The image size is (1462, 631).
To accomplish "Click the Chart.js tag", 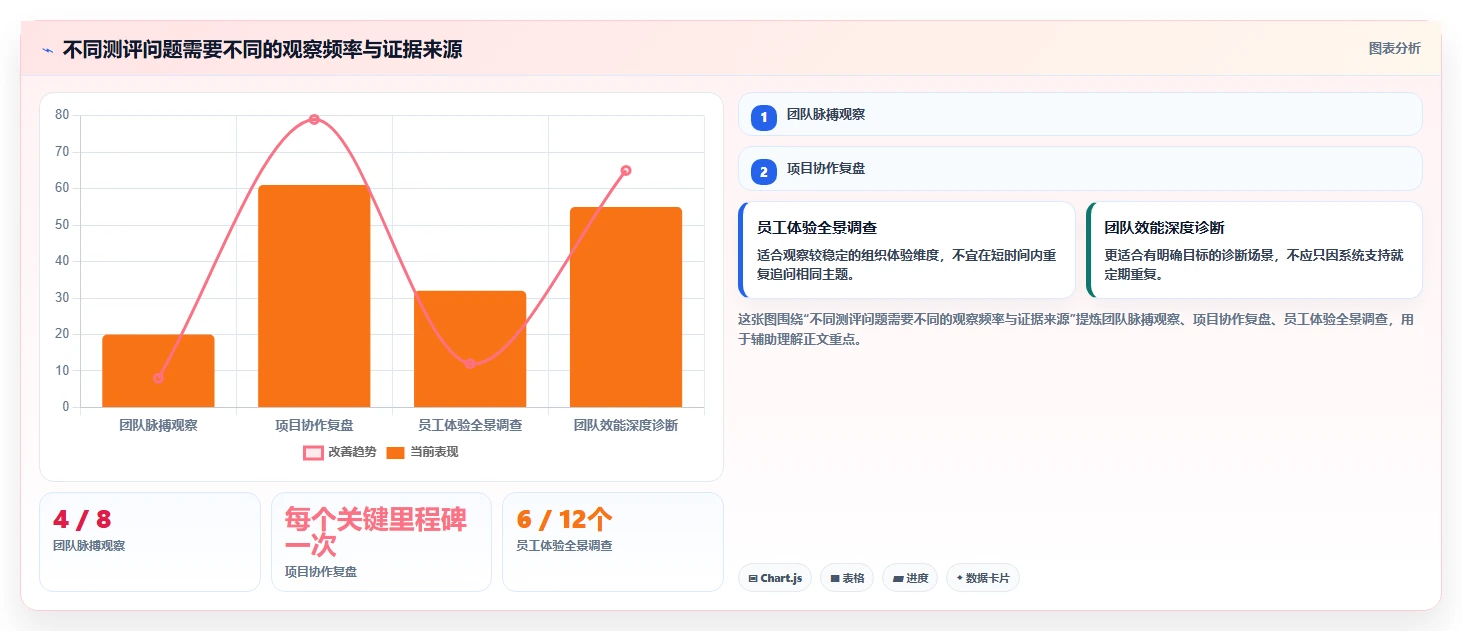I will (775, 578).
